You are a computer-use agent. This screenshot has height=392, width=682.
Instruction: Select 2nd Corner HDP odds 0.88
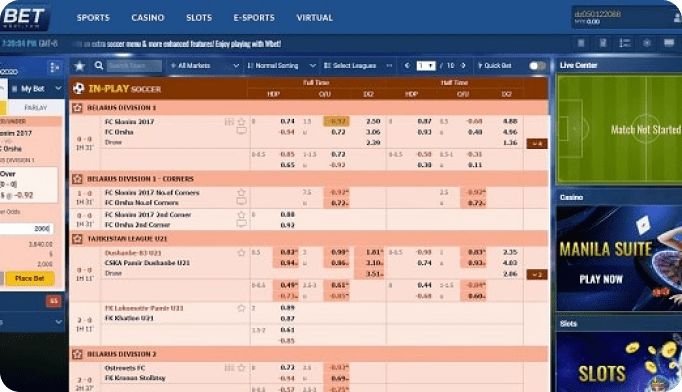pos(287,214)
